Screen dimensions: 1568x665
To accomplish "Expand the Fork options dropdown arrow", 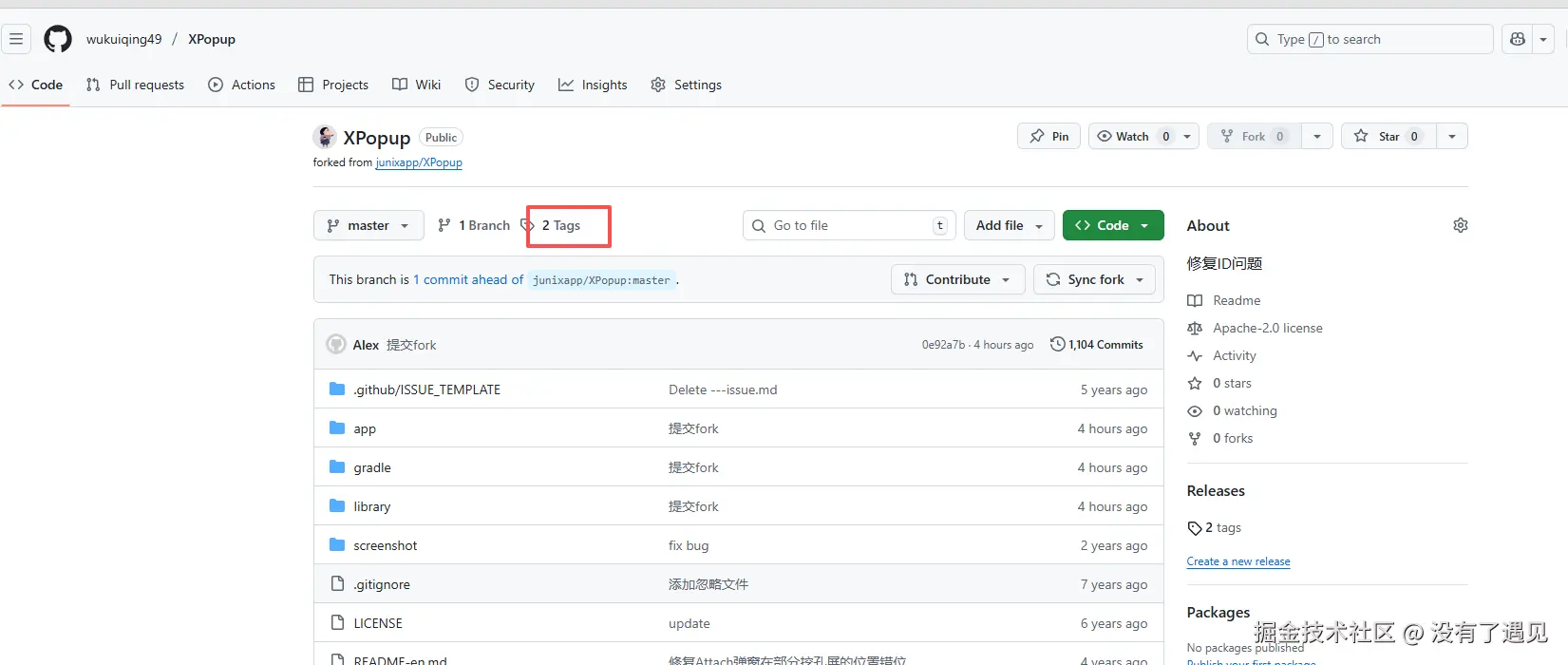I will (x=1317, y=136).
